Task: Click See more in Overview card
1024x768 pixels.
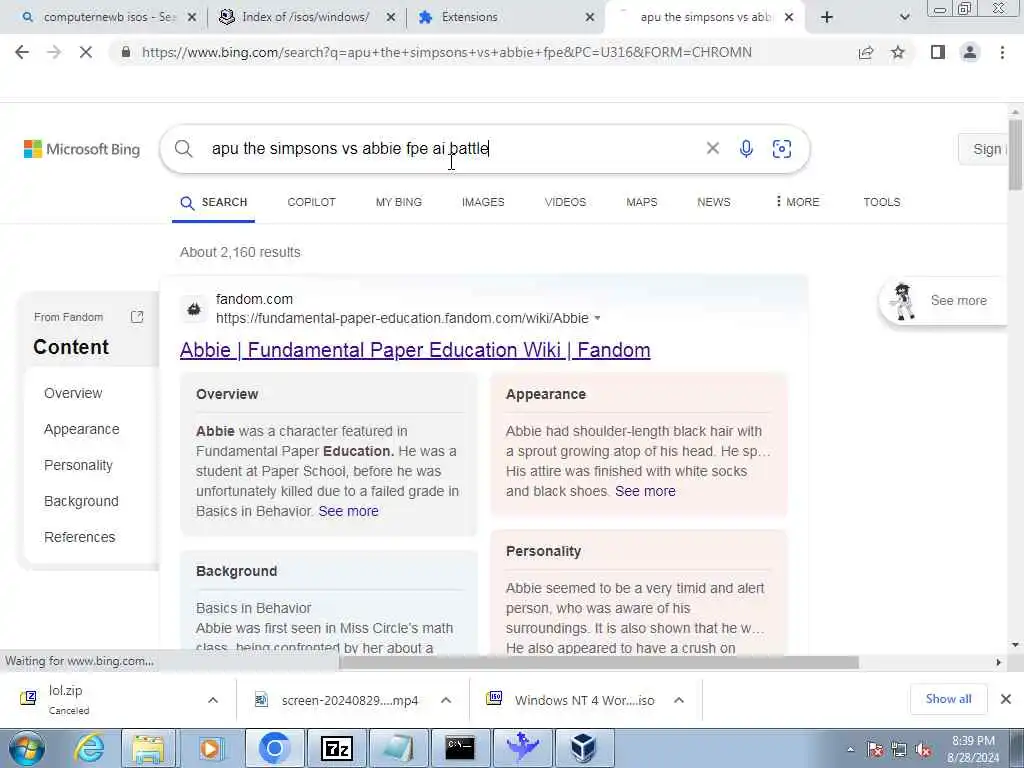Action: point(349,511)
